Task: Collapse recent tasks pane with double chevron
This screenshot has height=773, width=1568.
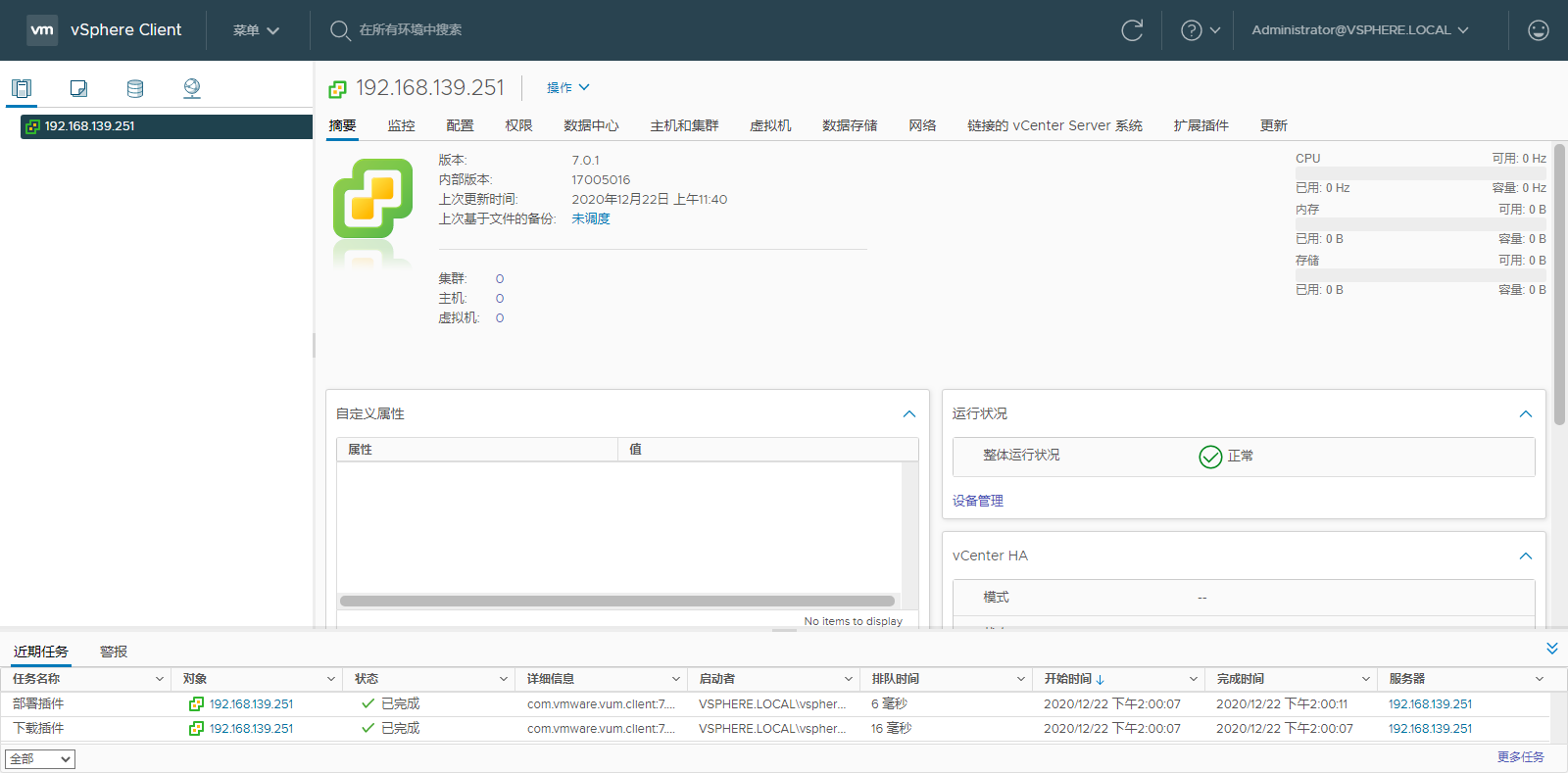Action: click(x=1551, y=649)
